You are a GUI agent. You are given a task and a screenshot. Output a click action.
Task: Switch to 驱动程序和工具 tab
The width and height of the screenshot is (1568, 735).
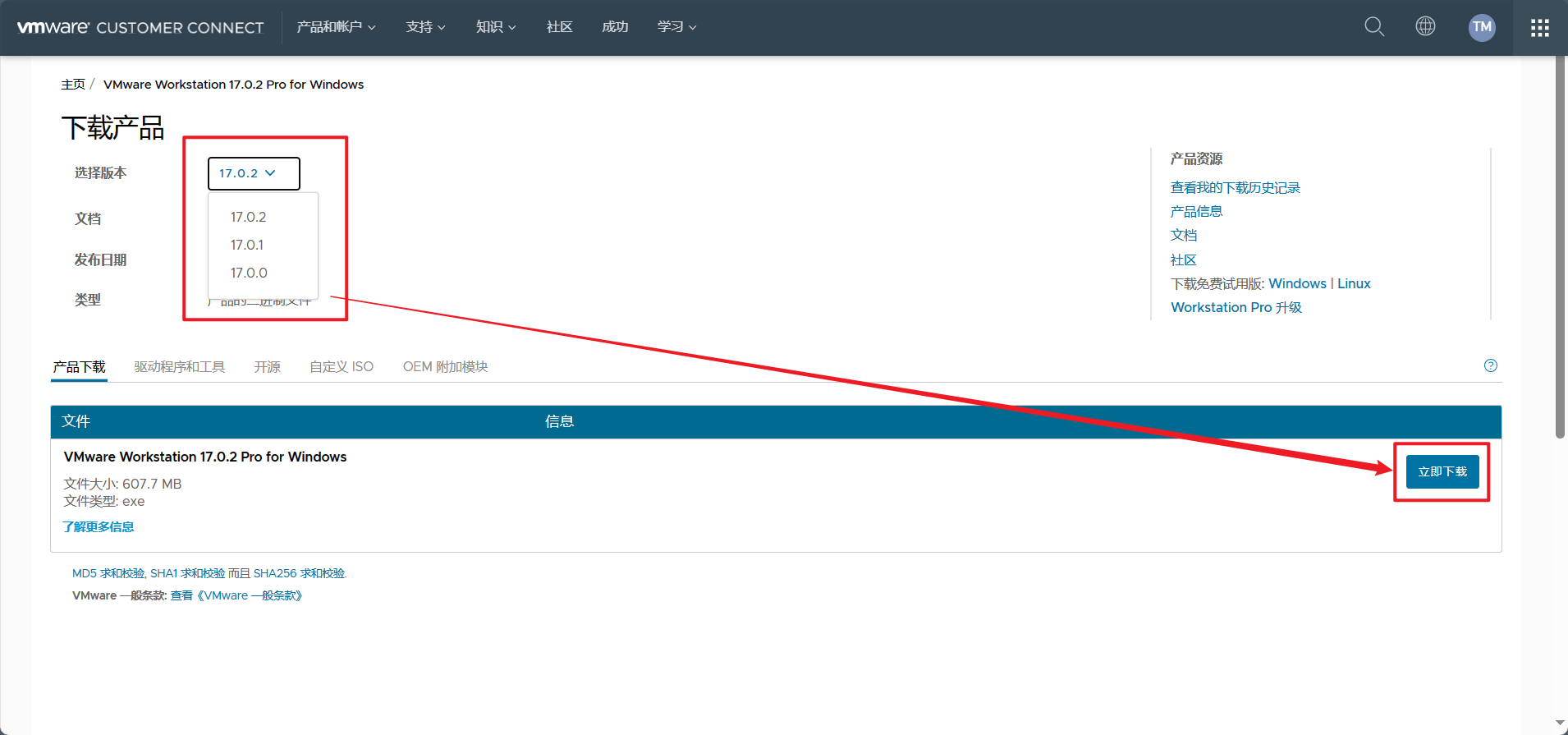pyautogui.click(x=179, y=367)
